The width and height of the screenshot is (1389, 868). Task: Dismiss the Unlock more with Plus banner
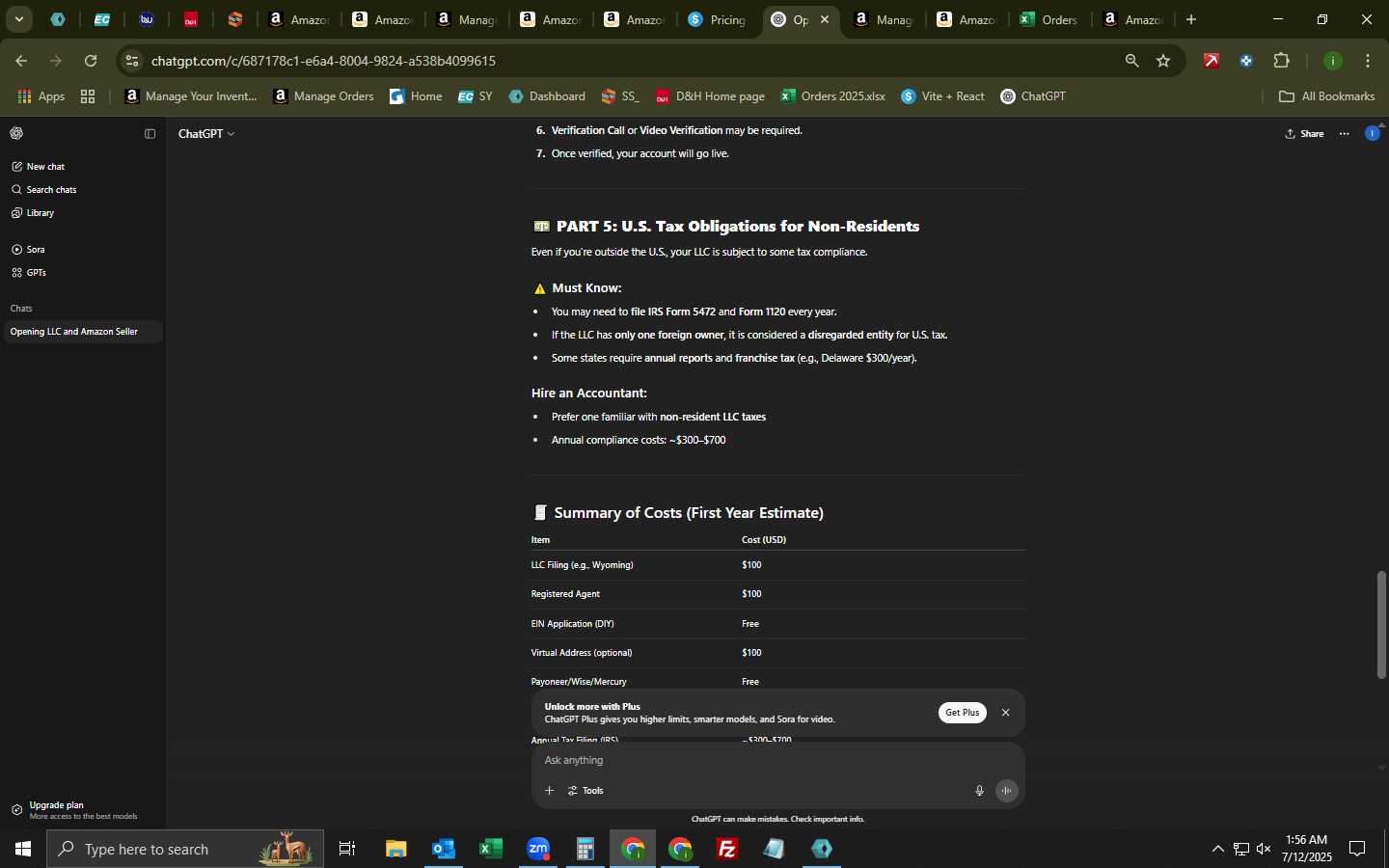1005,713
